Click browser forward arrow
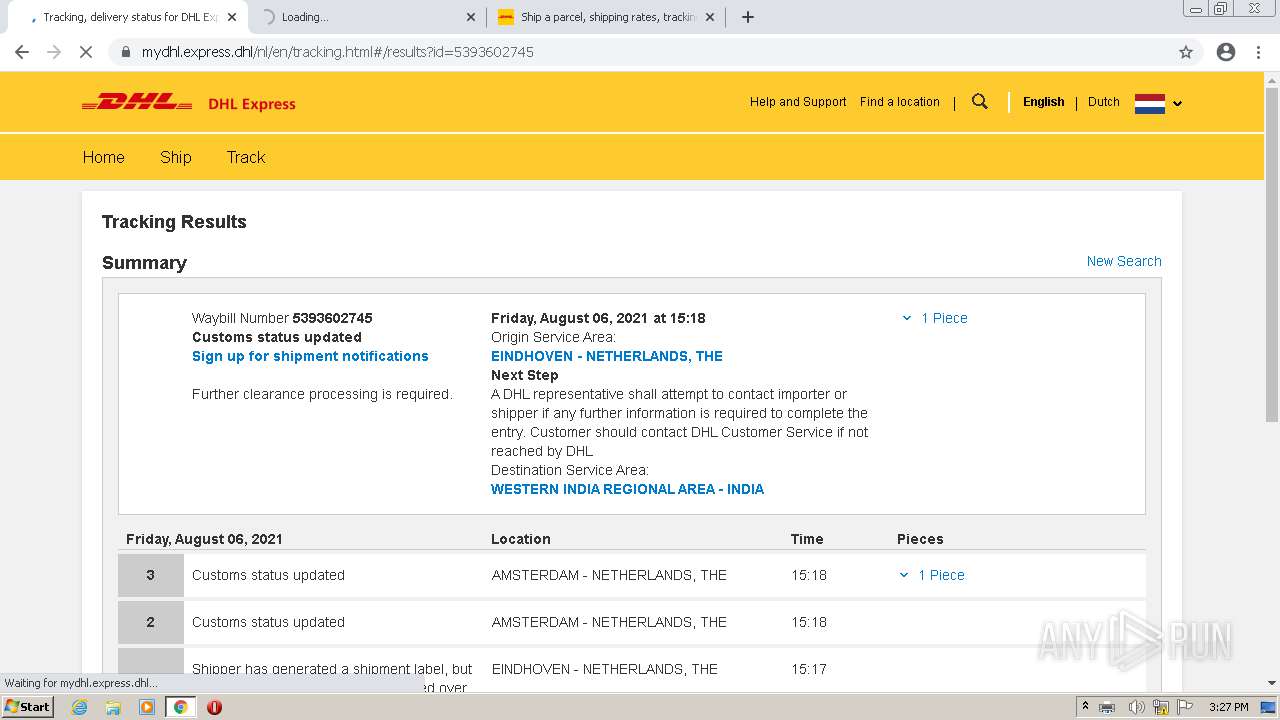The width and height of the screenshot is (1280, 720). (54, 52)
